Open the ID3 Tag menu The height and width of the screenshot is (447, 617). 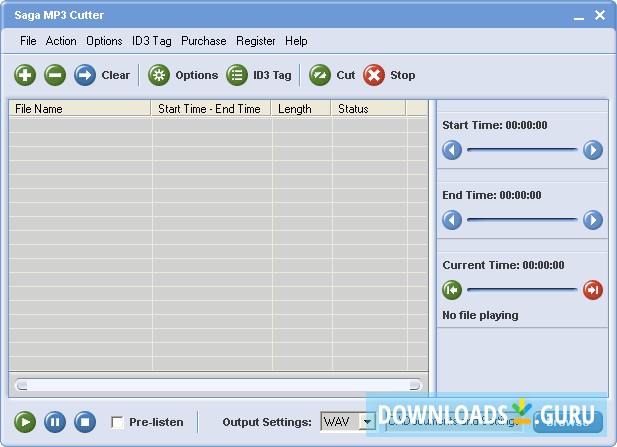[151, 41]
